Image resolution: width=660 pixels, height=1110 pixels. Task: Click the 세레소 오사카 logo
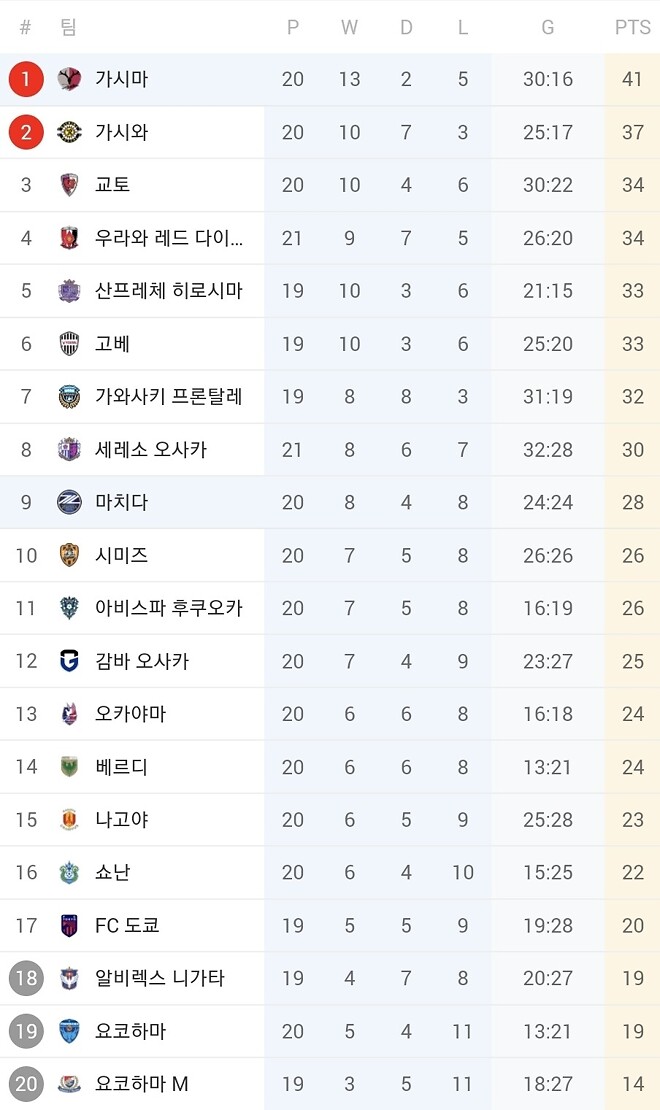[69, 449]
